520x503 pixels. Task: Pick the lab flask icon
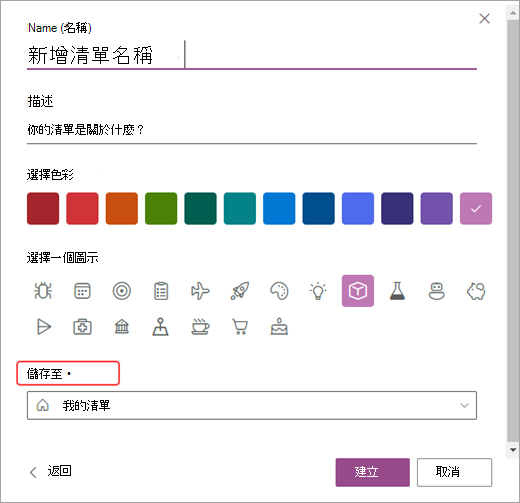(397, 291)
